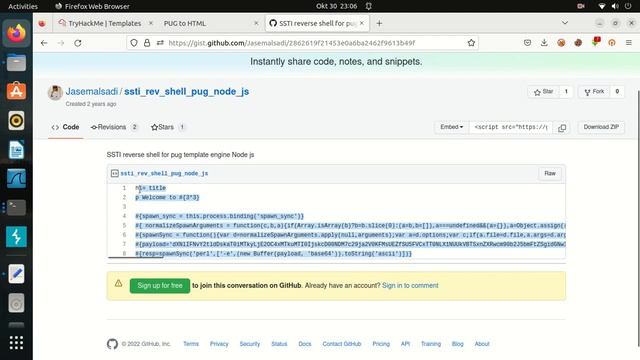
Task: Follow the Sign in to comment link
Action: click(410, 286)
